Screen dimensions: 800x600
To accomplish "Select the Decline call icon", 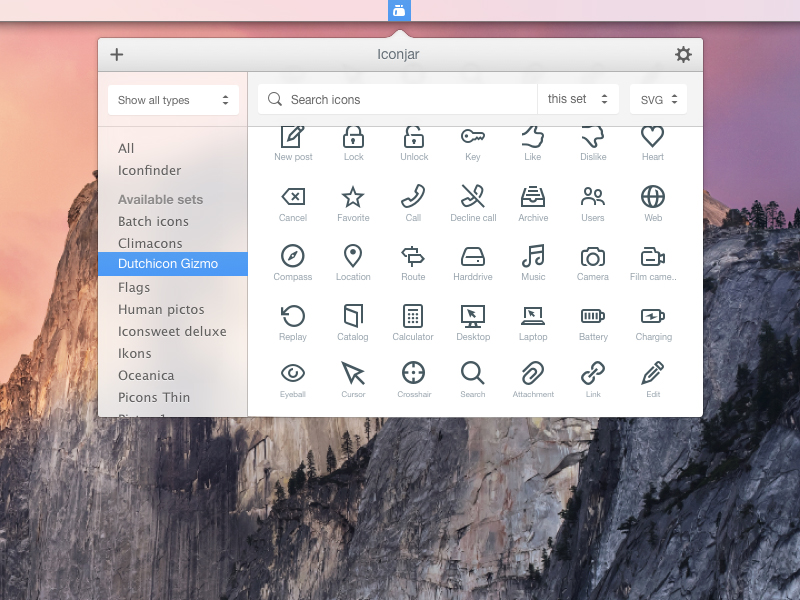I will [x=473, y=196].
